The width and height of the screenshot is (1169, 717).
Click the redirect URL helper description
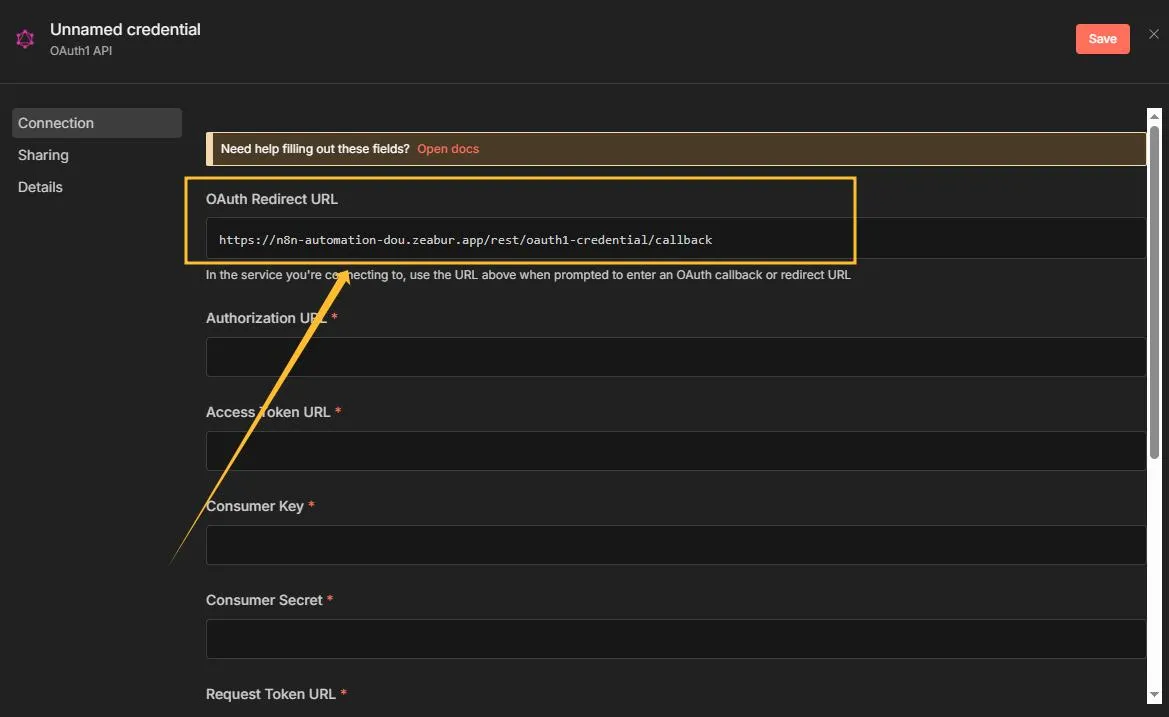click(x=528, y=274)
